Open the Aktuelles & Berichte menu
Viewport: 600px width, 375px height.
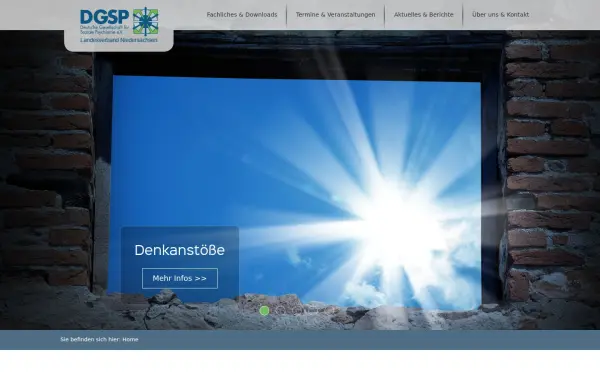tap(424, 15)
